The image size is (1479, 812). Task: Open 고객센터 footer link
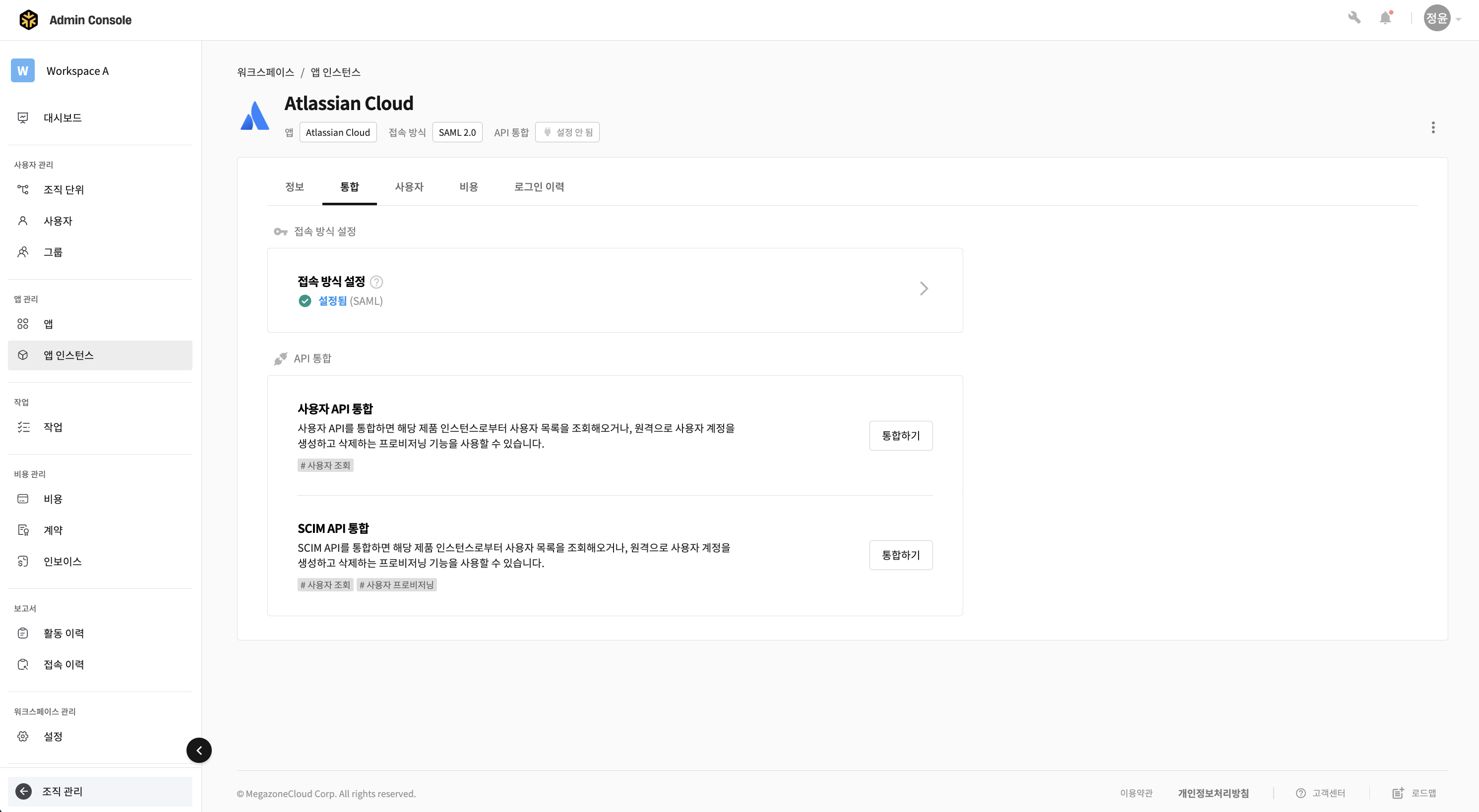[x=1320, y=793]
